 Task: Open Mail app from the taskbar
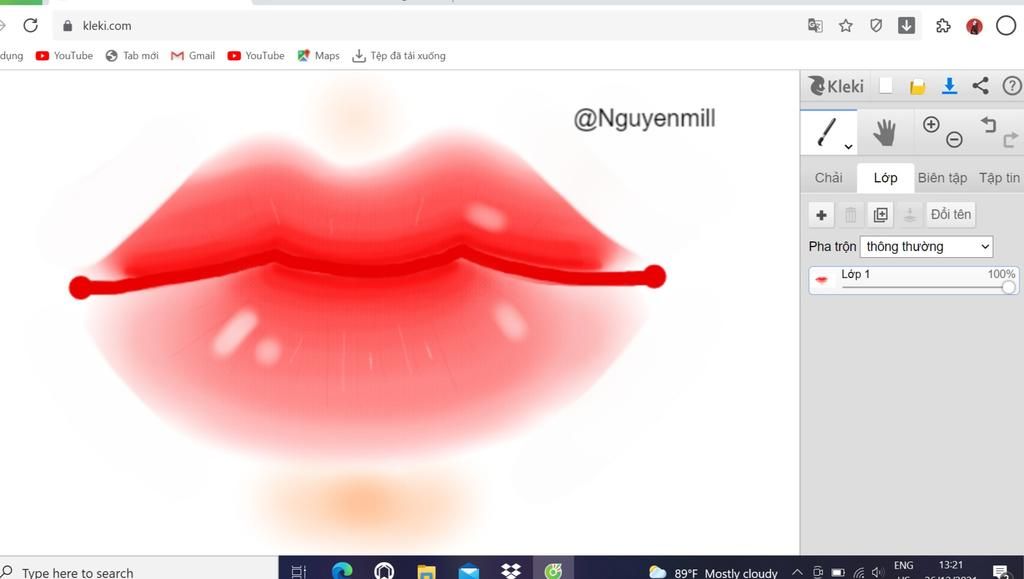click(468, 572)
